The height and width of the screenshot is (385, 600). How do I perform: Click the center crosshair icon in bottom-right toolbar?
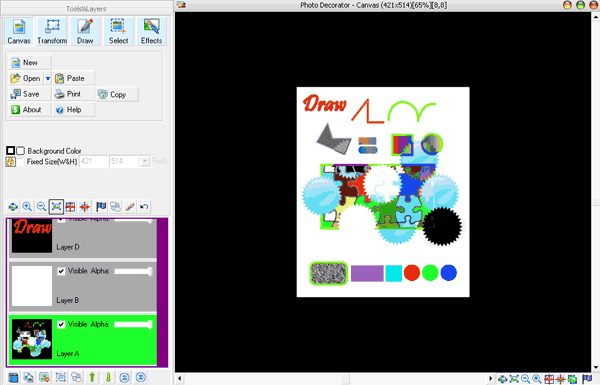click(560, 379)
